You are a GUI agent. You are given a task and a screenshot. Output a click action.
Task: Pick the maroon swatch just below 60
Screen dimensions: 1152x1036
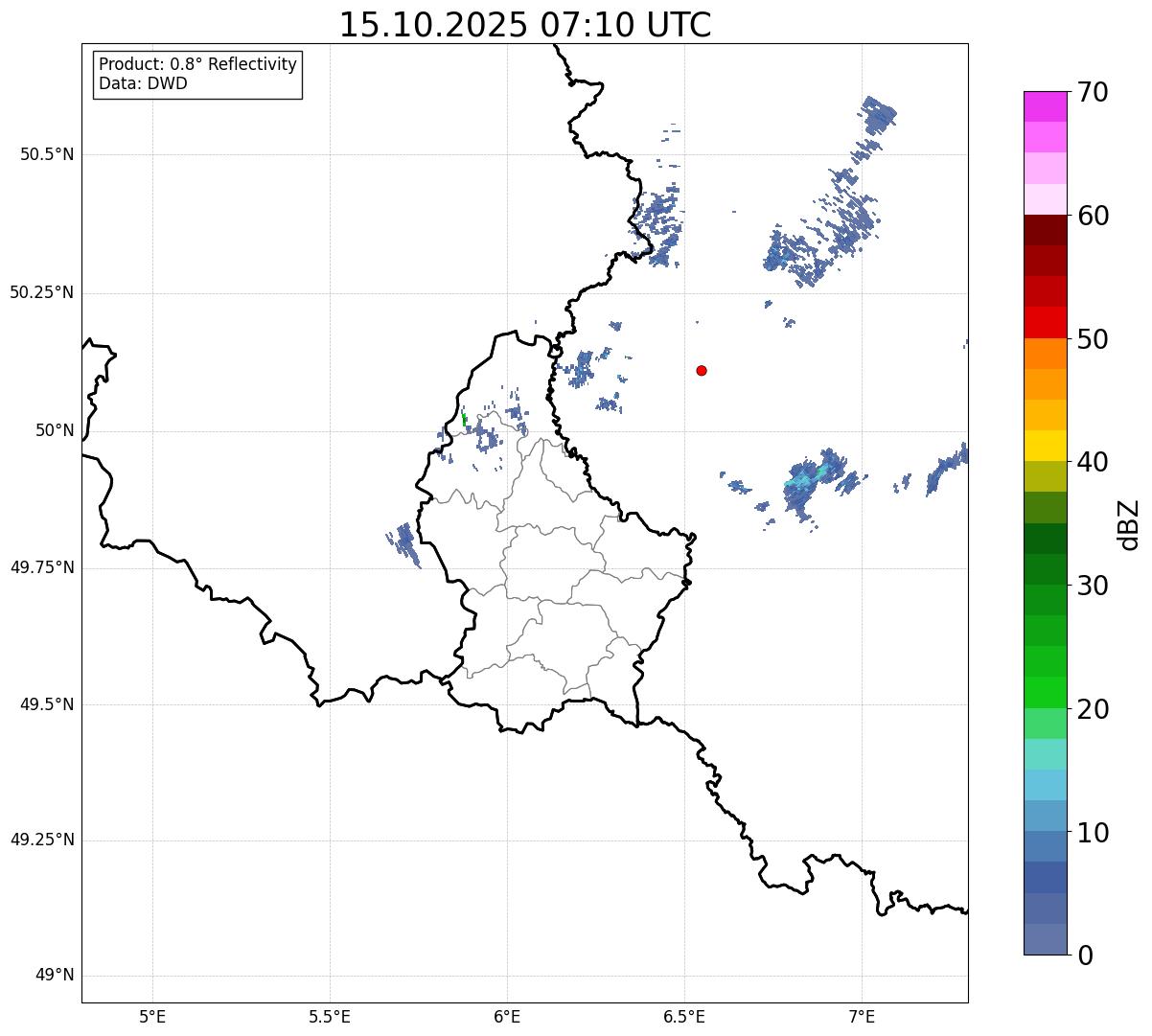(x=1045, y=231)
